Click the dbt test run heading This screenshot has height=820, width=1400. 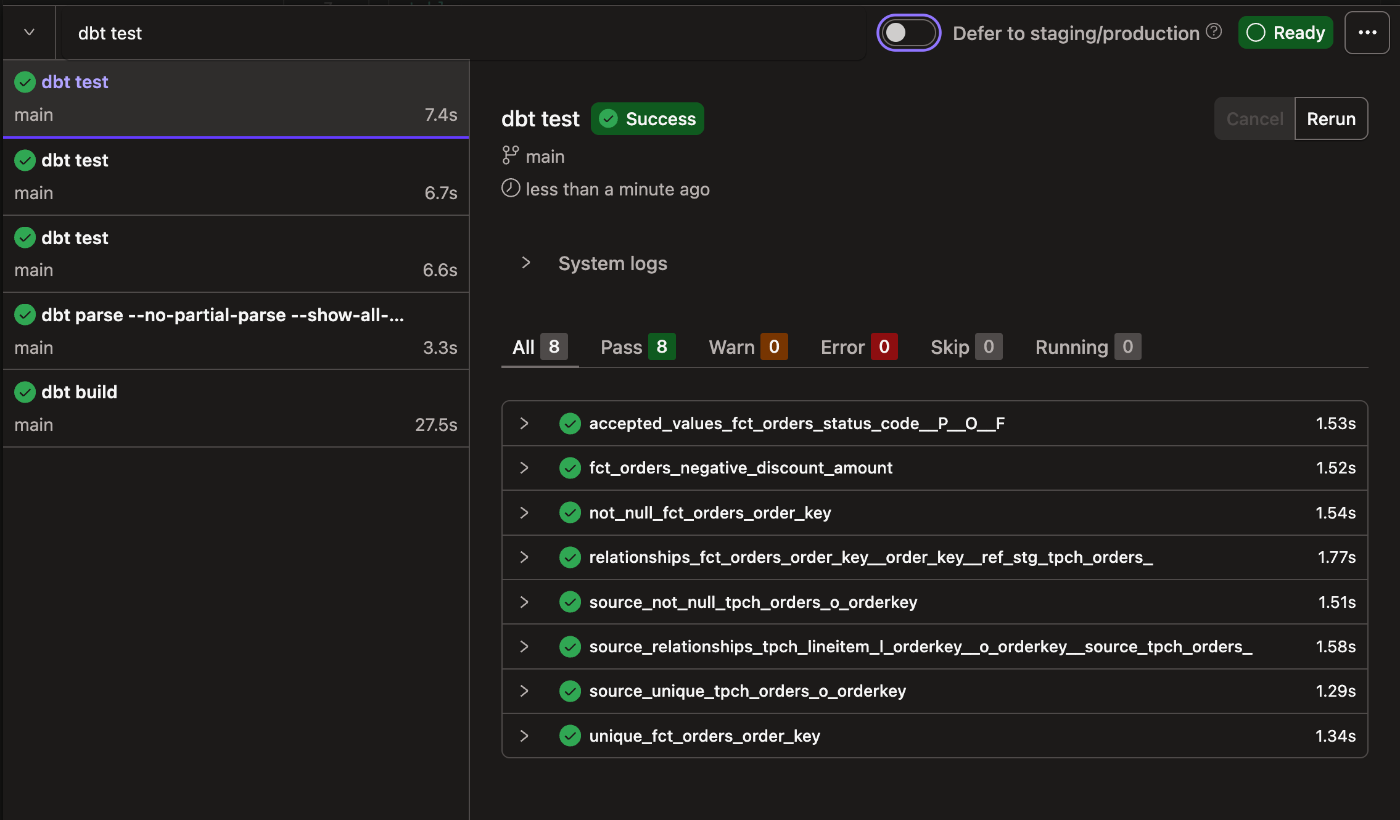541,119
